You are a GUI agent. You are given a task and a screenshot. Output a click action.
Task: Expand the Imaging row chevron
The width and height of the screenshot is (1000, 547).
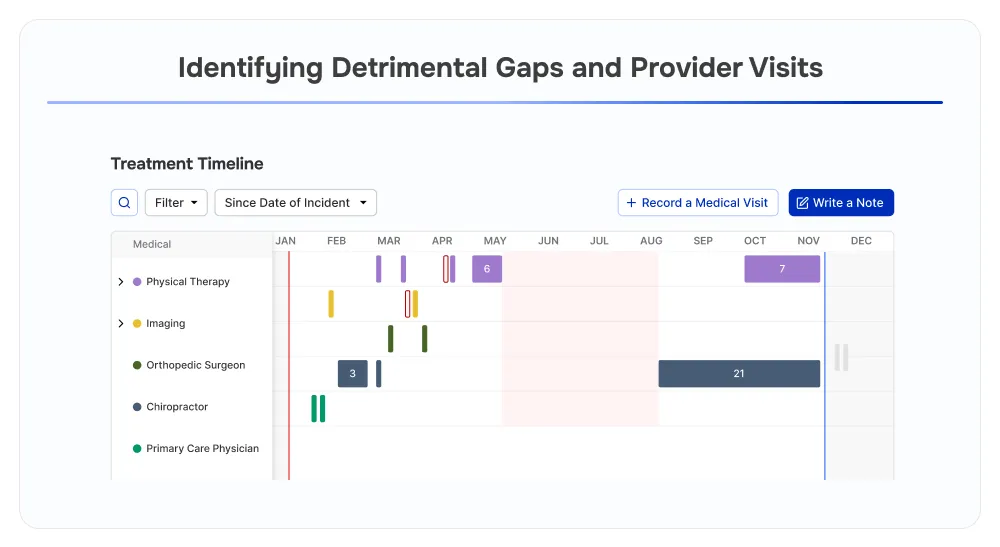pos(121,324)
